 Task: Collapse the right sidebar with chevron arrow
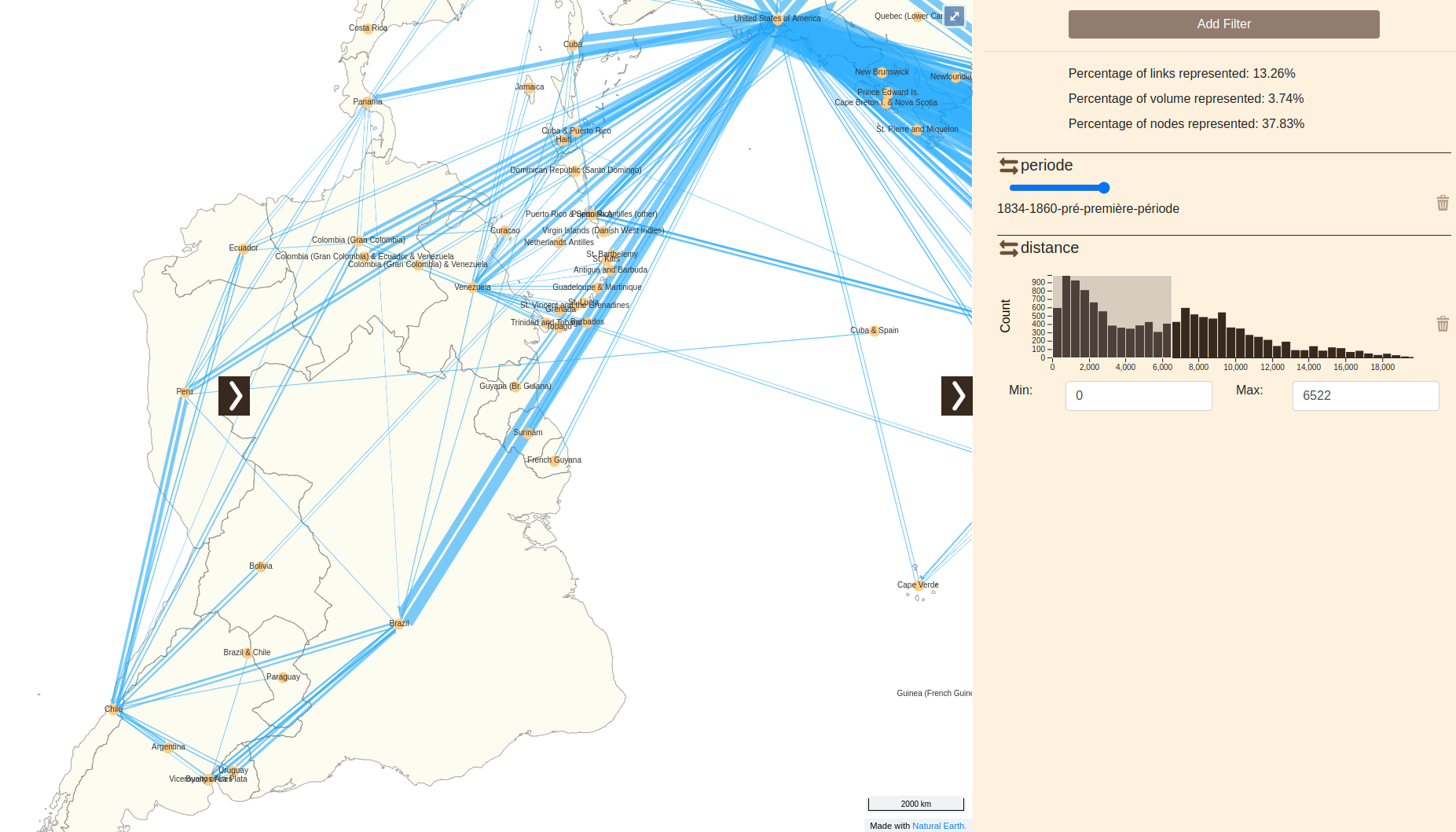[957, 396]
